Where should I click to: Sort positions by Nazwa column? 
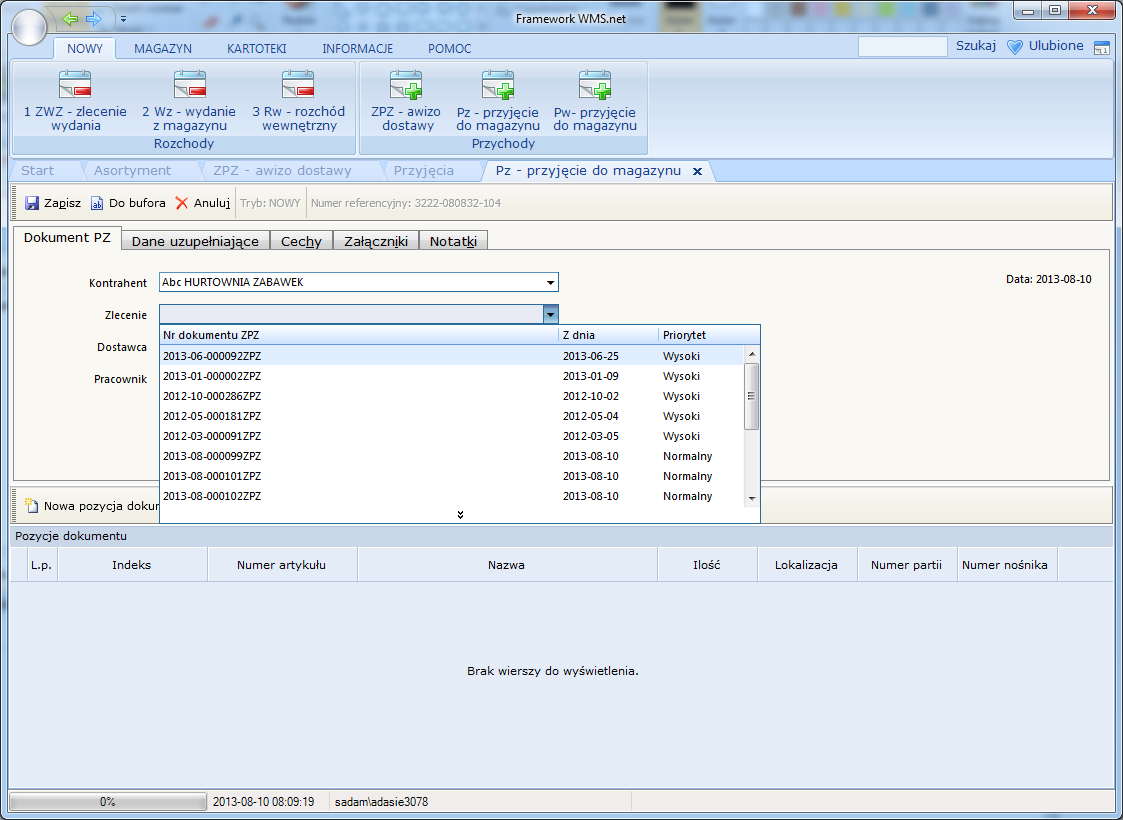[507, 565]
